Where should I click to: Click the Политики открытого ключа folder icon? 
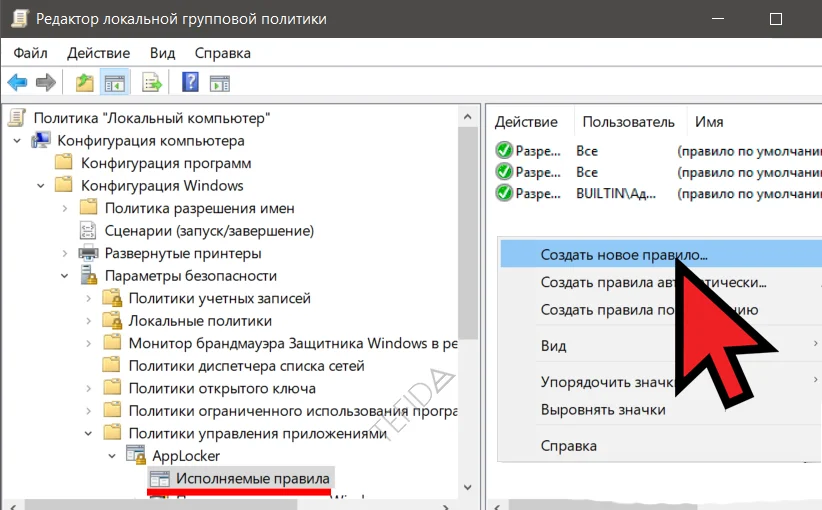pyautogui.click(x=112, y=387)
